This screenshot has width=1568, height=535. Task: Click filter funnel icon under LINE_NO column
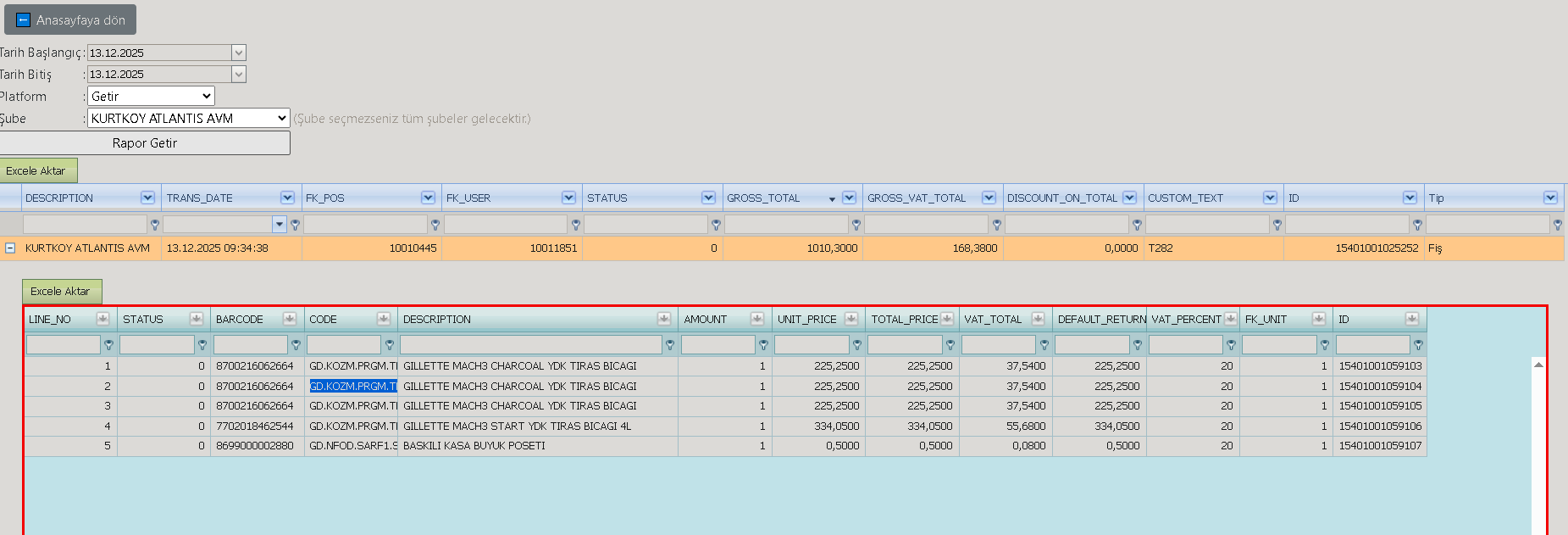click(108, 346)
